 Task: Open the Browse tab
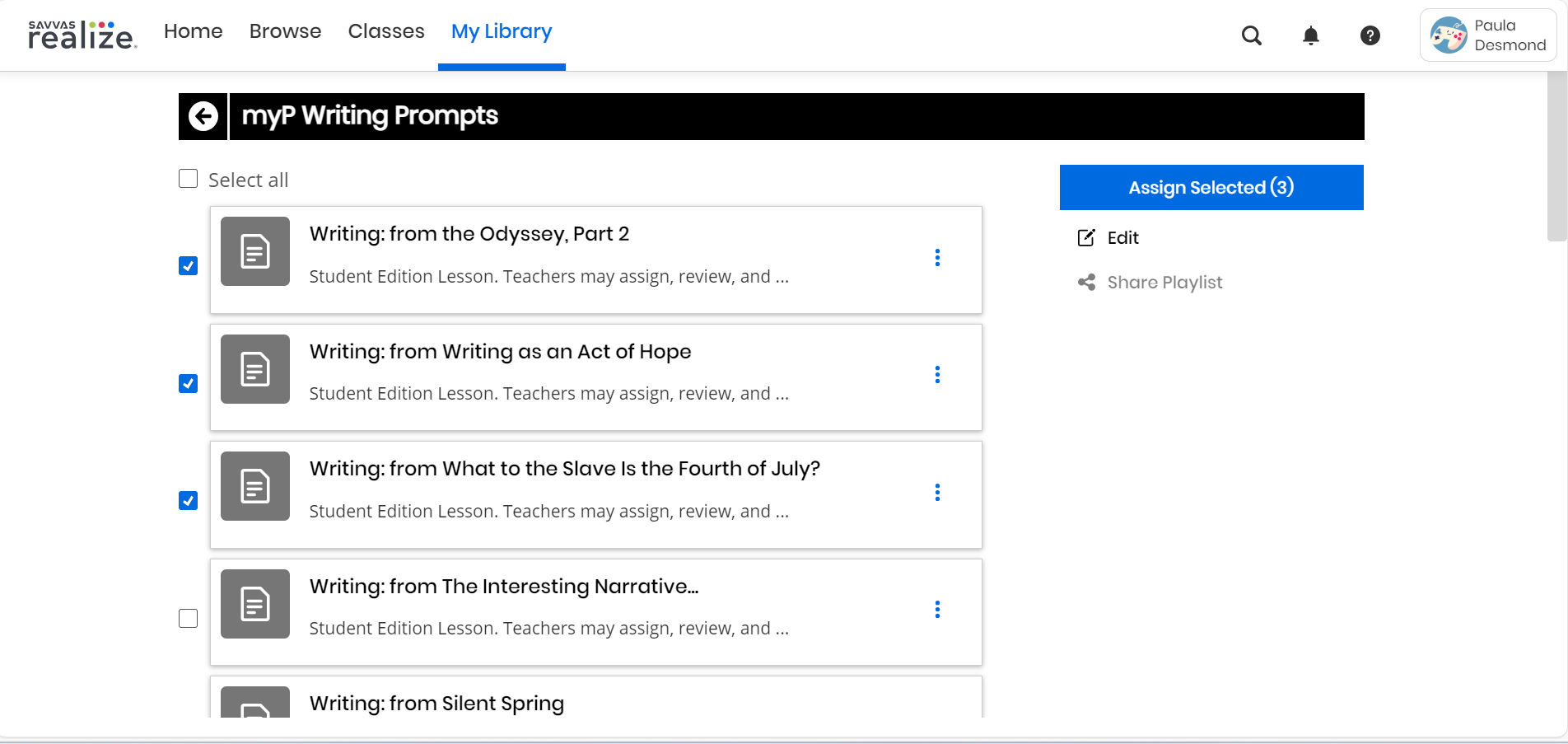click(x=286, y=31)
